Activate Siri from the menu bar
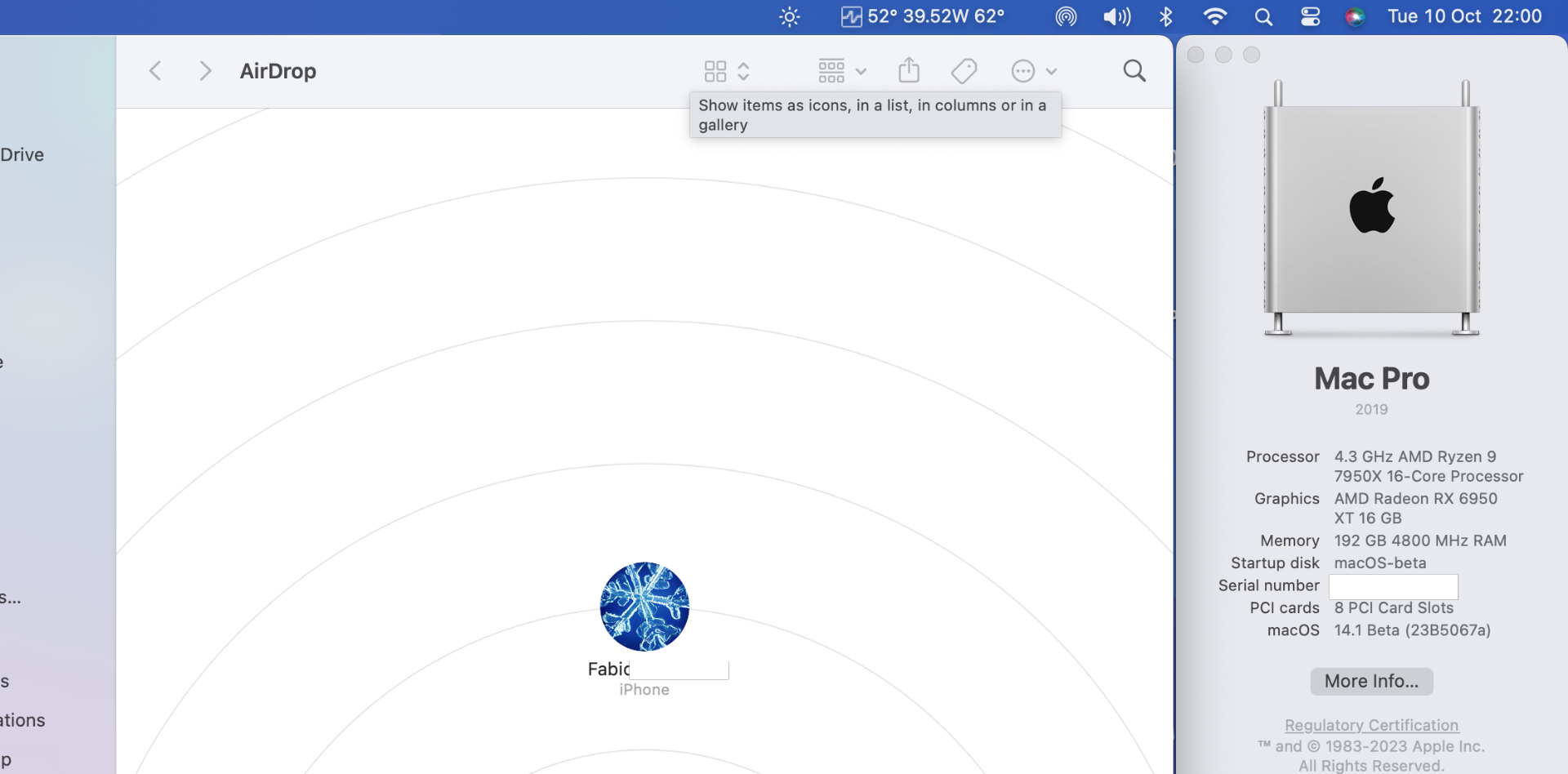This screenshot has width=1568, height=774. click(x=1355, y=16)
